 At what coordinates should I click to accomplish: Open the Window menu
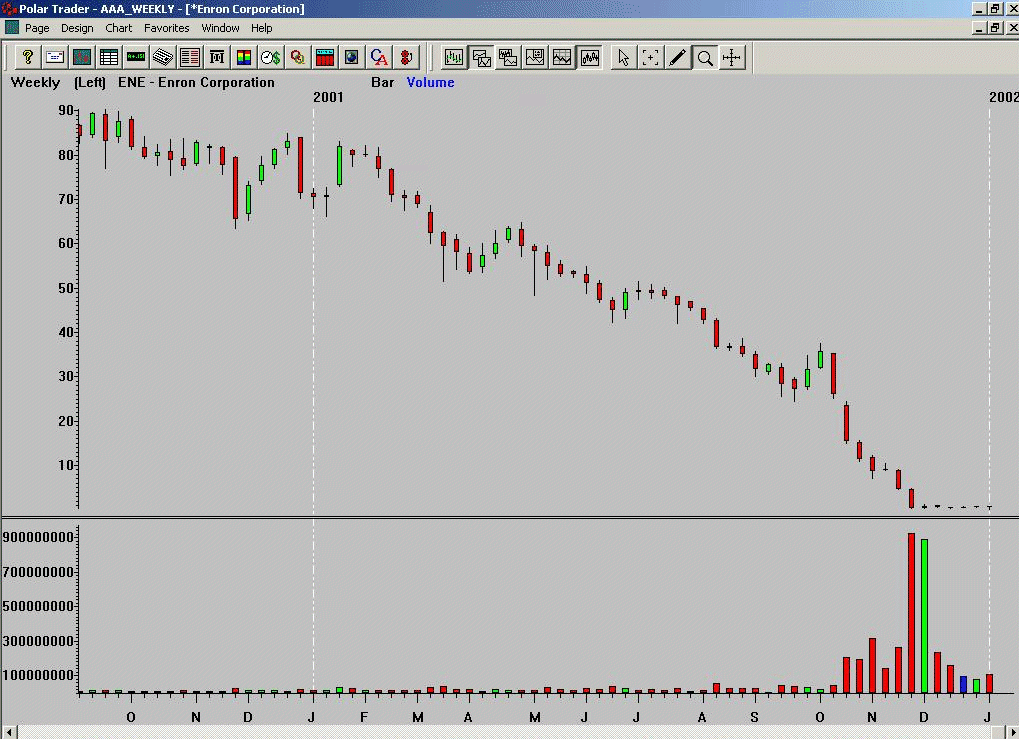click(x=220, y=28)
